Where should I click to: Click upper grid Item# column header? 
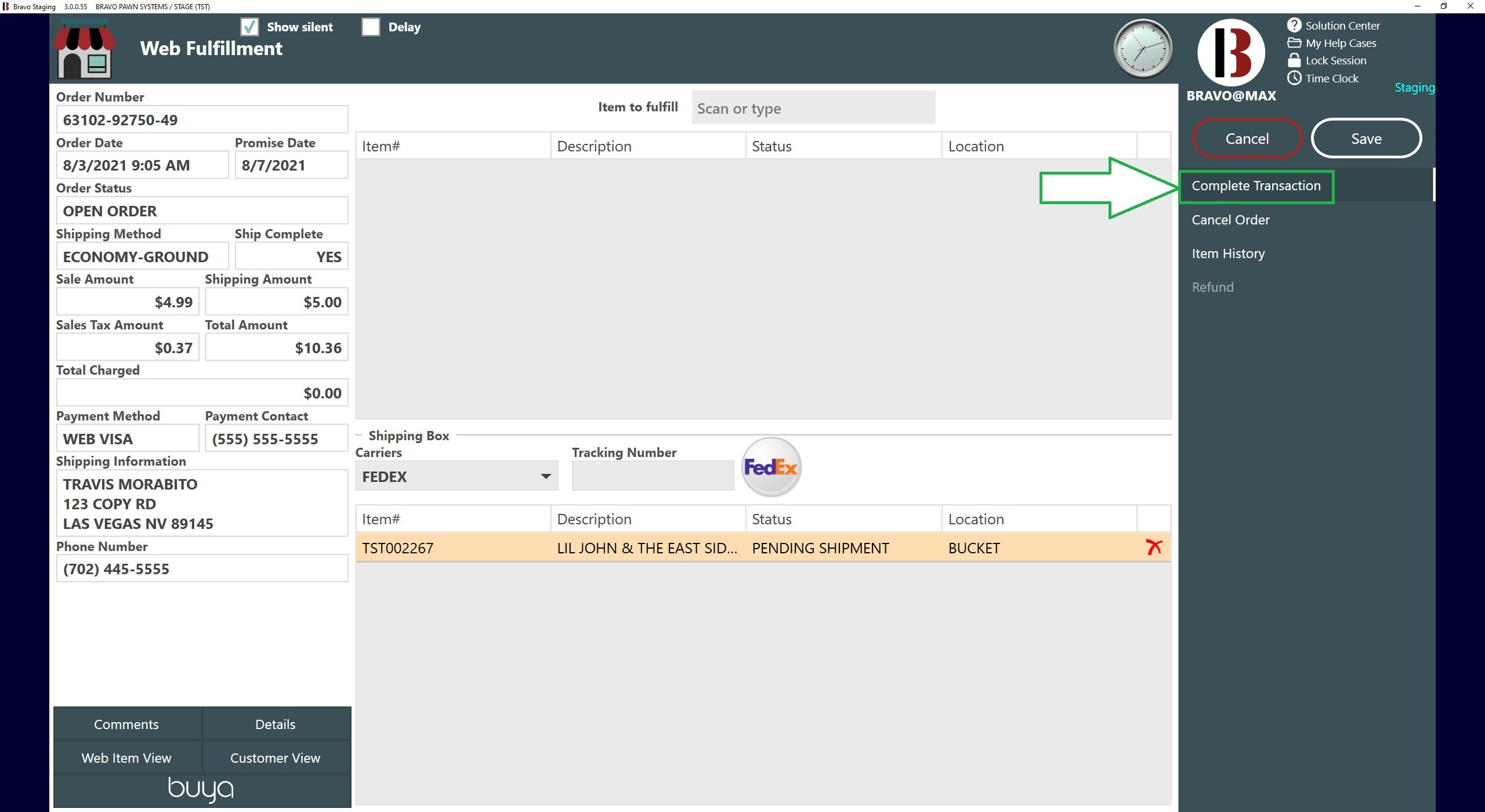[453, 146]
